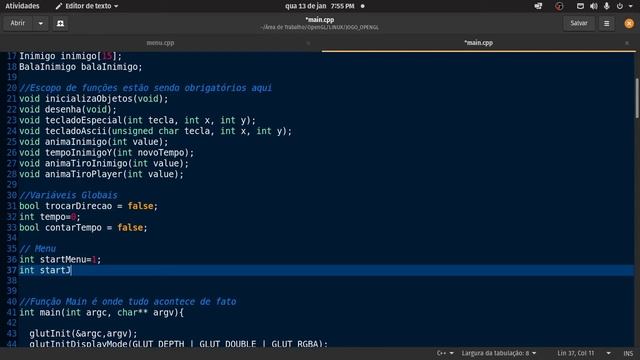Click the 'void tecladoEspecial' declaration line
This screenshot has height=360, width=640.
tap(137, 120)
